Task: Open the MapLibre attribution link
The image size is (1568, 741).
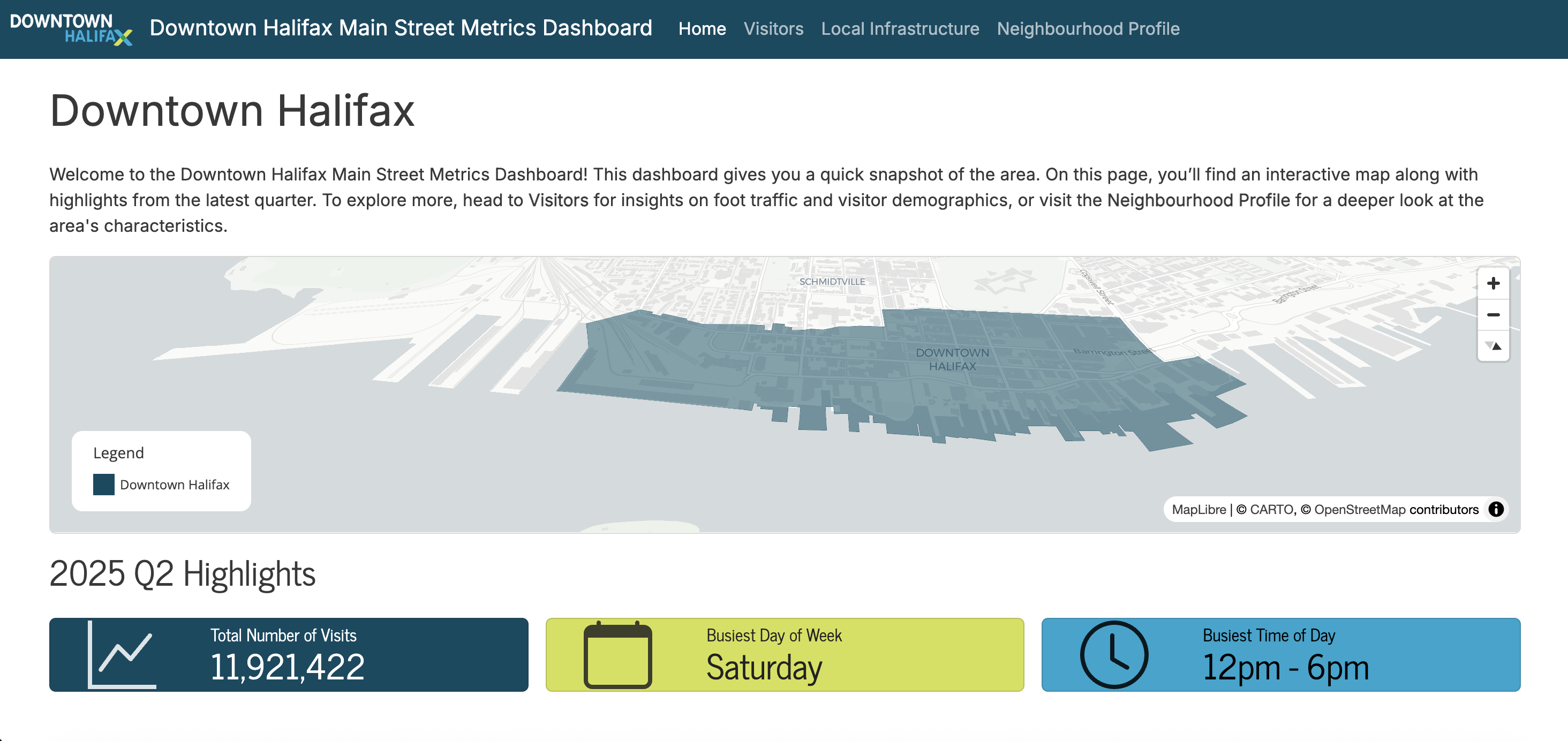Action: [1198, 509]
